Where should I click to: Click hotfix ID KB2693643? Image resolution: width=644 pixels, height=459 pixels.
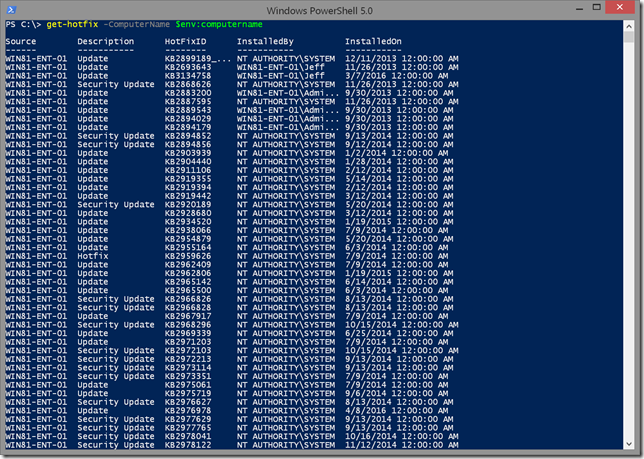[x=188, y=67]
